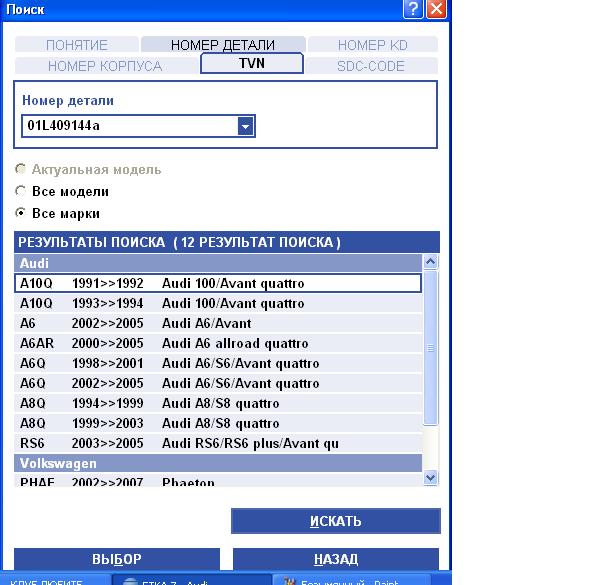The image size is (615, 585).
Task: Select the НОМЕР KD tab
Action: tap(372, 45)
